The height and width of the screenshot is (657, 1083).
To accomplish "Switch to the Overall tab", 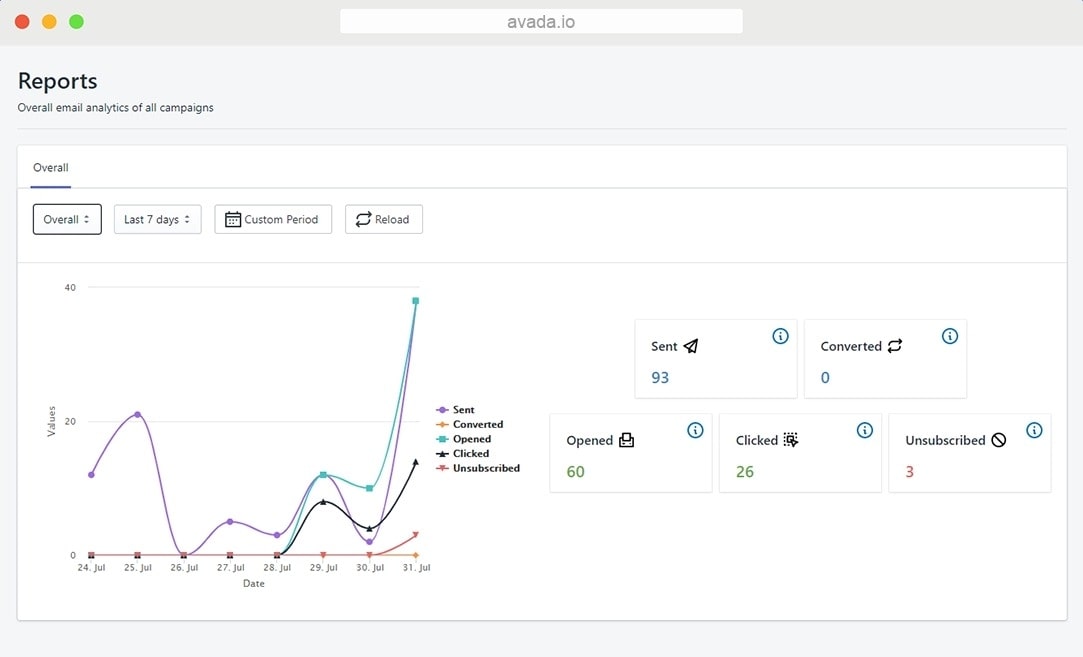I will pyautogui.click(x=50, y=168).
